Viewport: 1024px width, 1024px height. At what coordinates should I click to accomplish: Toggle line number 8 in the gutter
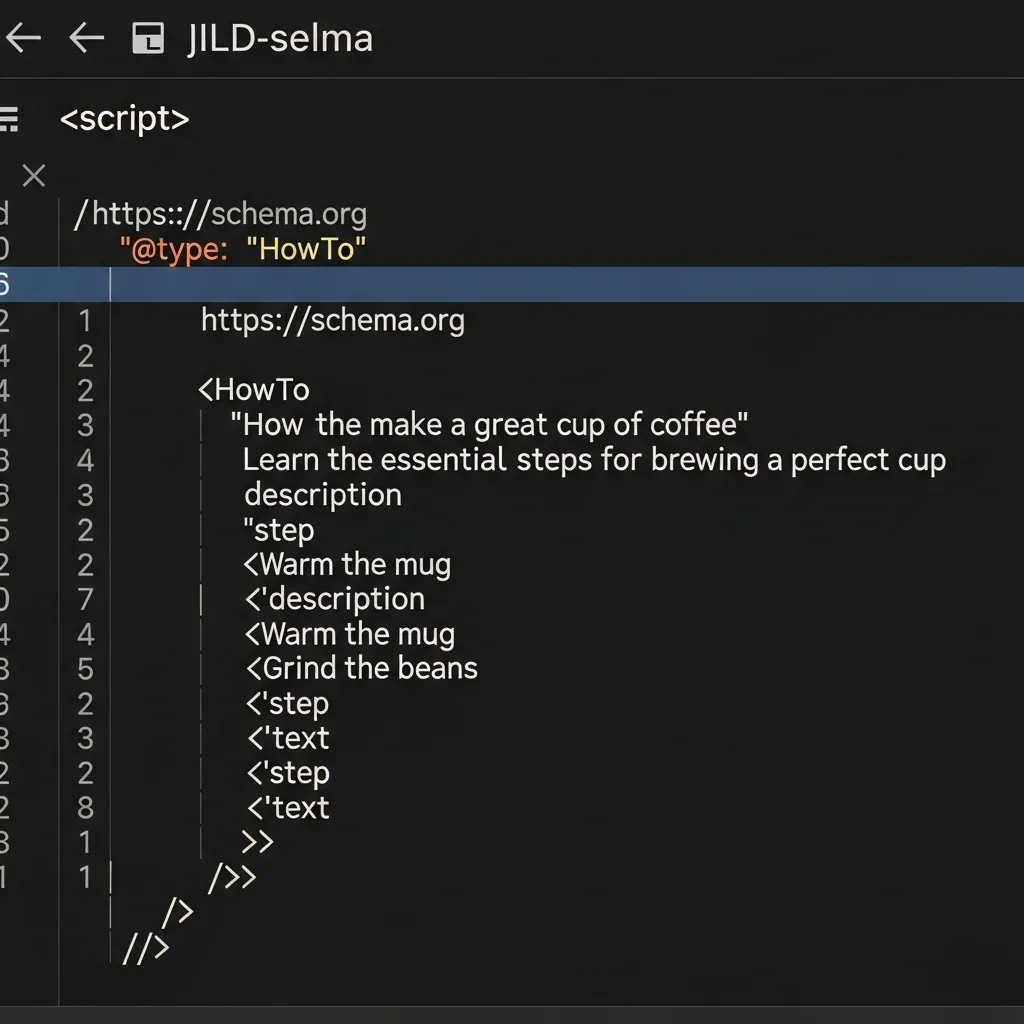(x=85, y=808)
